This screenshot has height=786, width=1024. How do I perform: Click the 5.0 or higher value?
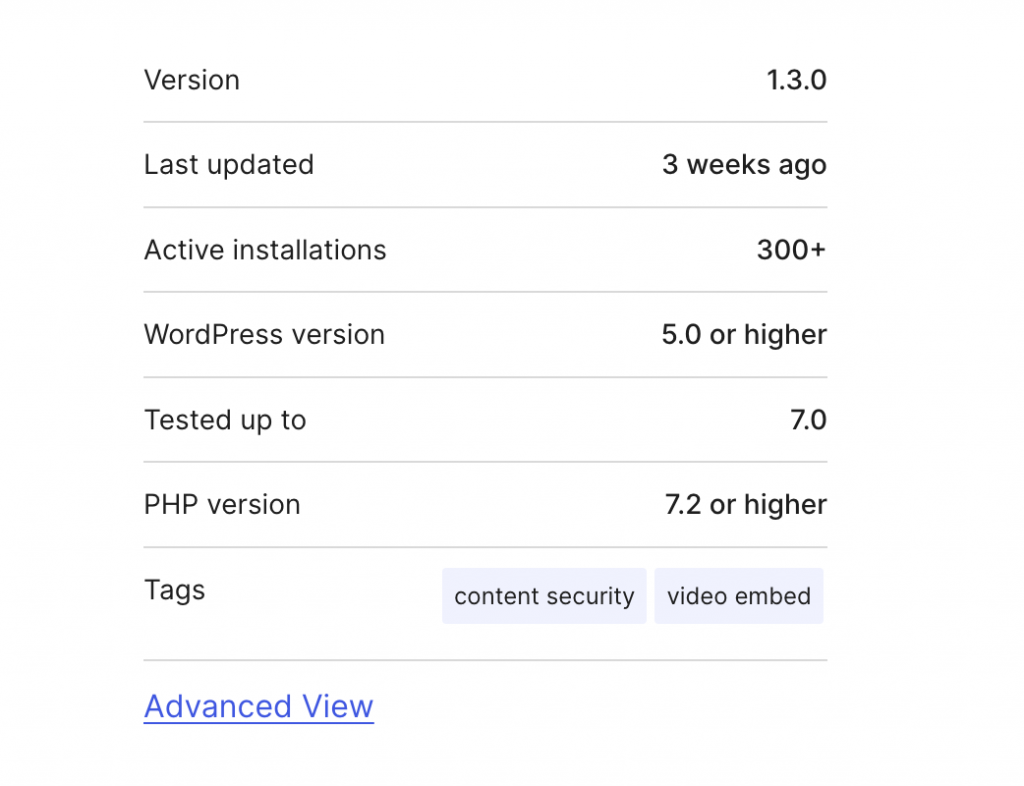pos(744,335)
